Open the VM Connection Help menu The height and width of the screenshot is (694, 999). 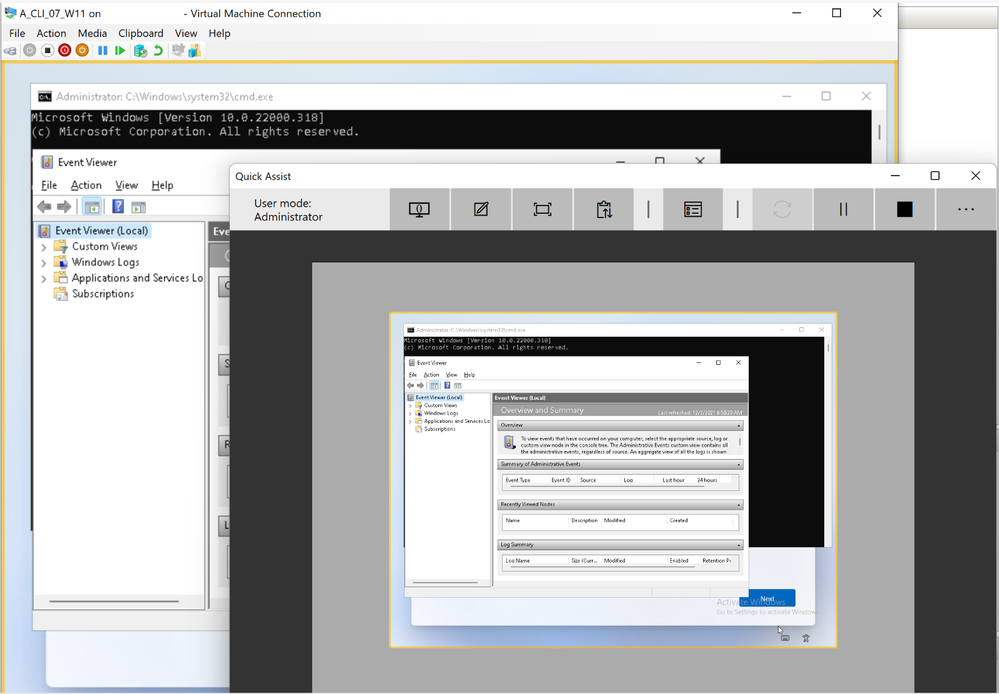(x=219, y=33)
